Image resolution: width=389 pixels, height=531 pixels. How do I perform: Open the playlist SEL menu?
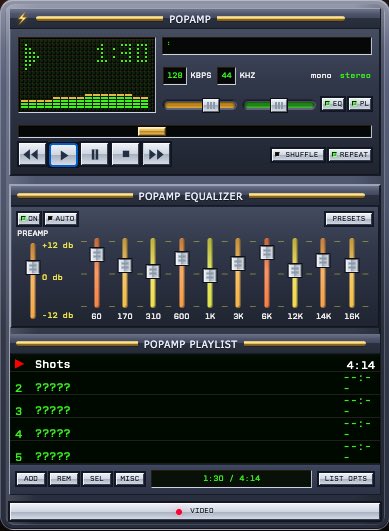(97, 479)
